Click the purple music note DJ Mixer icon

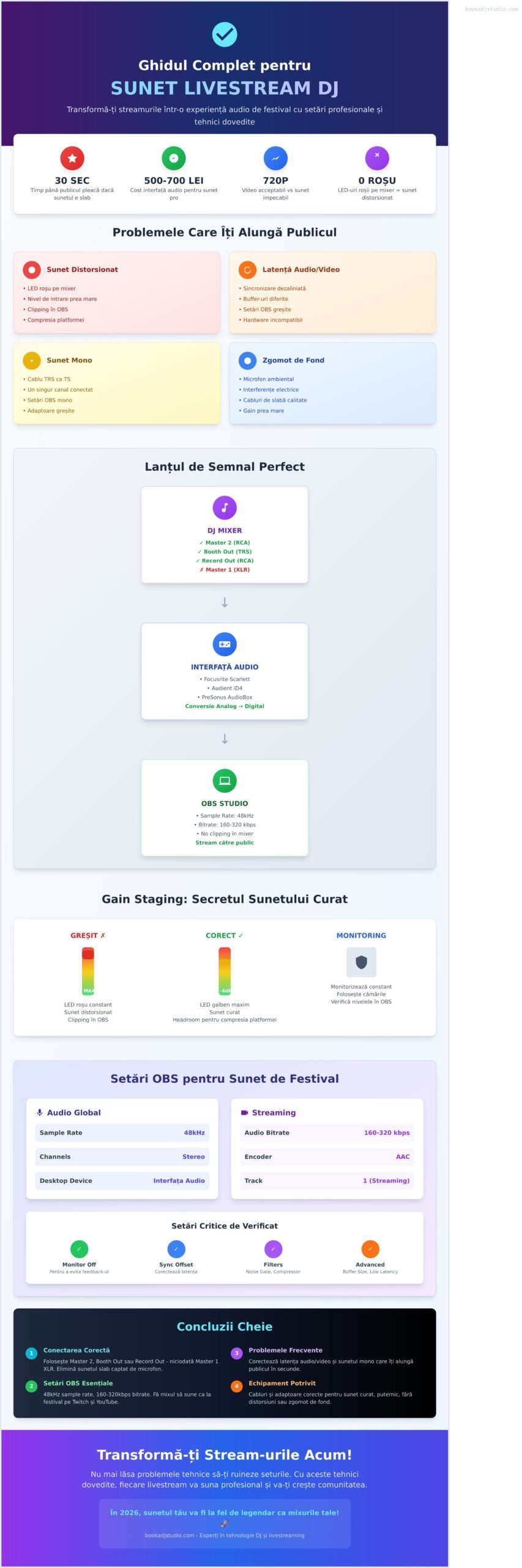click(225, 507)
